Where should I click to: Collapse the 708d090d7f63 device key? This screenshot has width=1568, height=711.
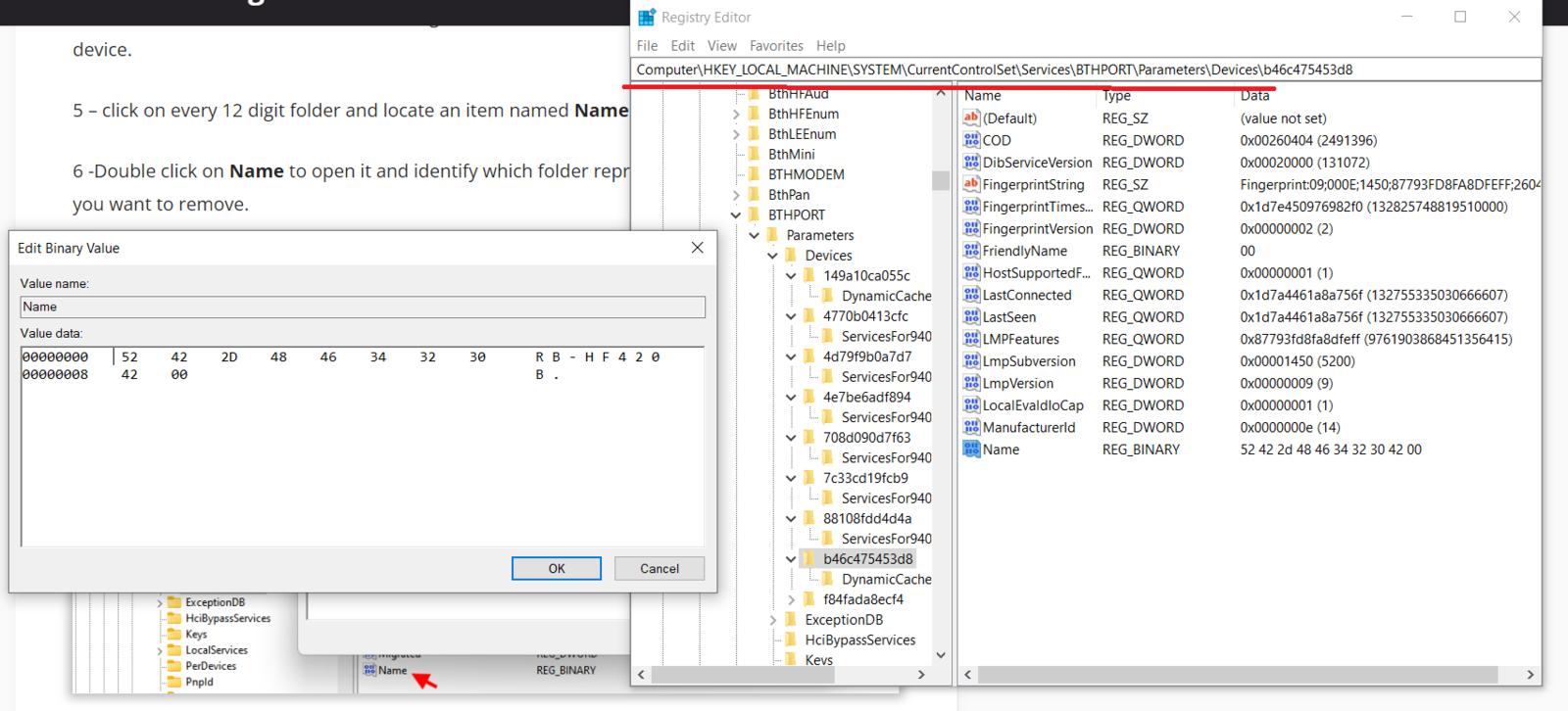[791, 438]
